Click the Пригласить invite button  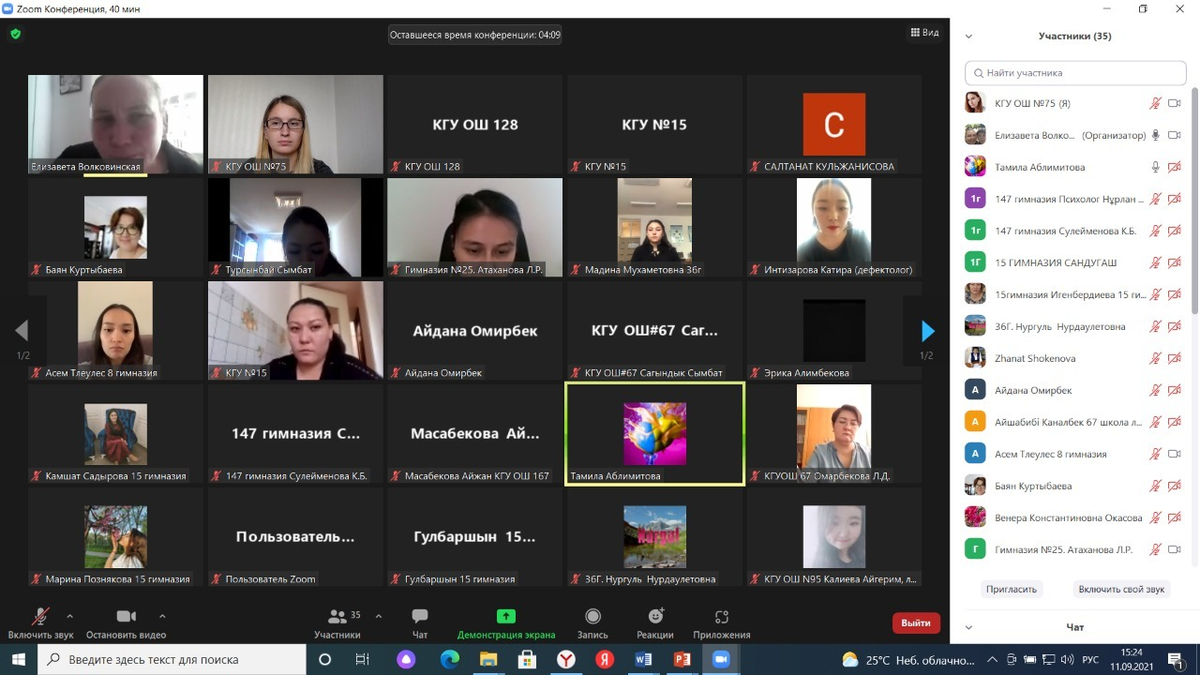click(x=1011, y=589)
